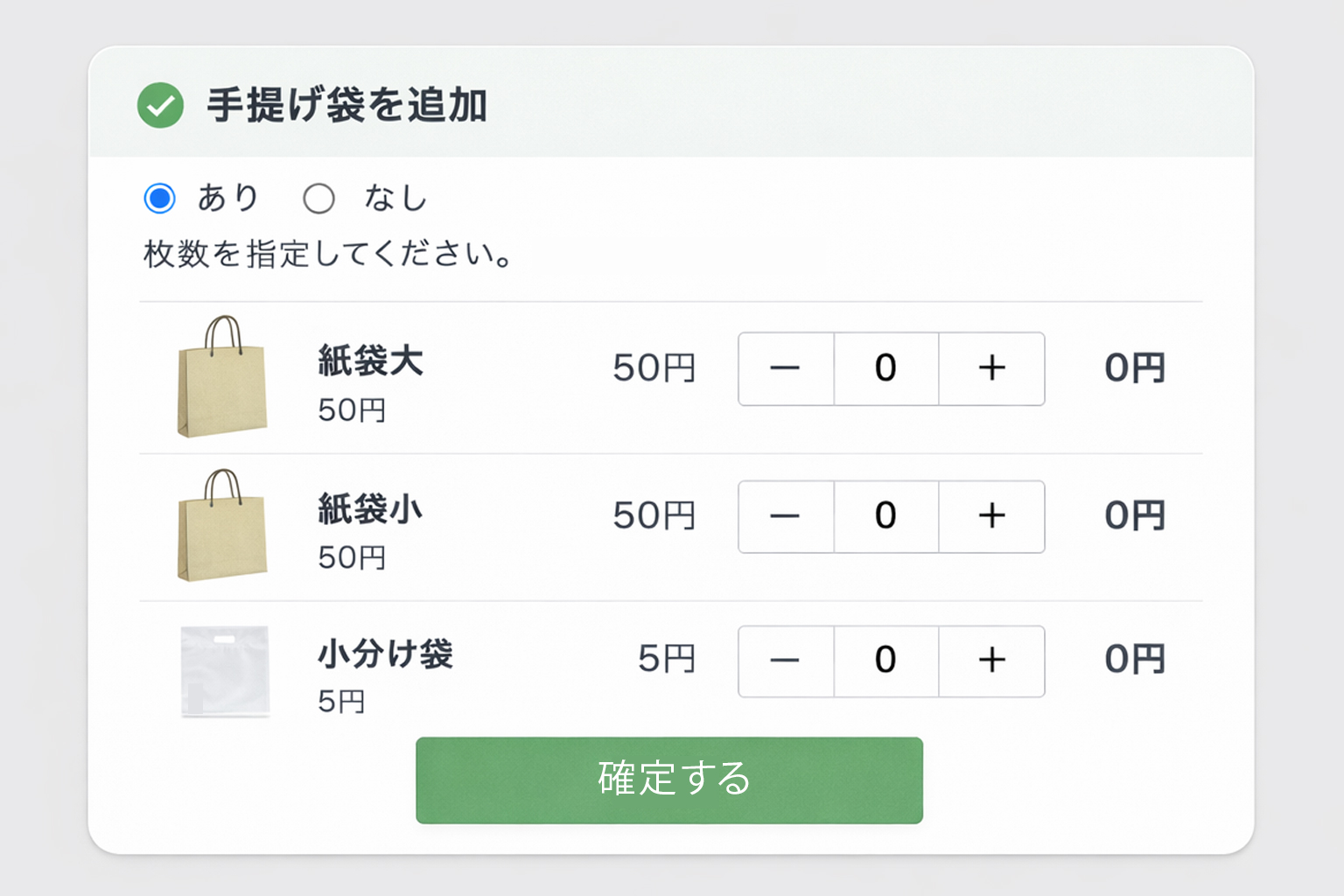The height and width of the screenshot is (896, 1344).
Task: Increase 紙袋小 quantity with plus button
Action: 991,516
